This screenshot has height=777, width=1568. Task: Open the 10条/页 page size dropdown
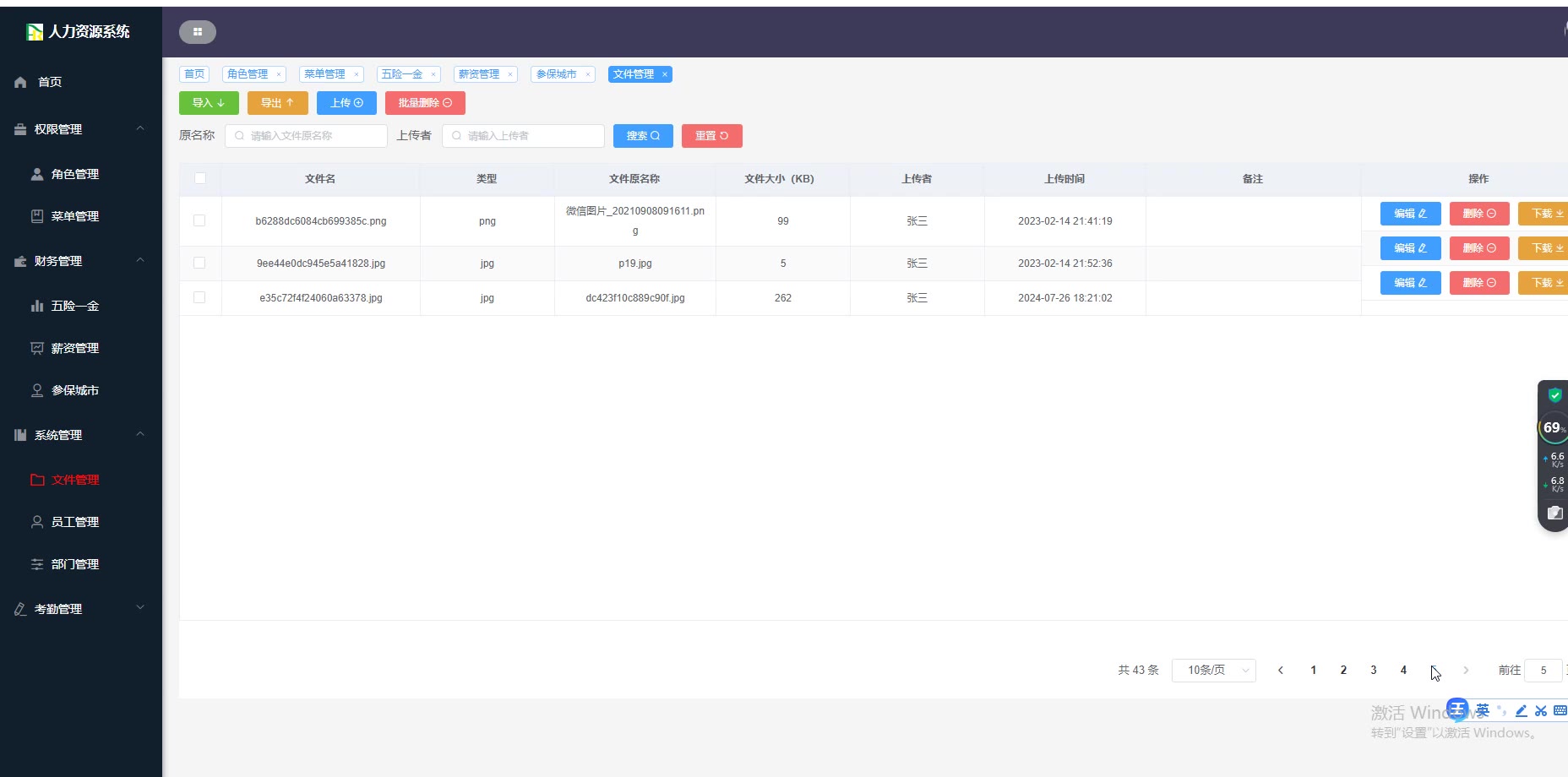[1213, 670]
